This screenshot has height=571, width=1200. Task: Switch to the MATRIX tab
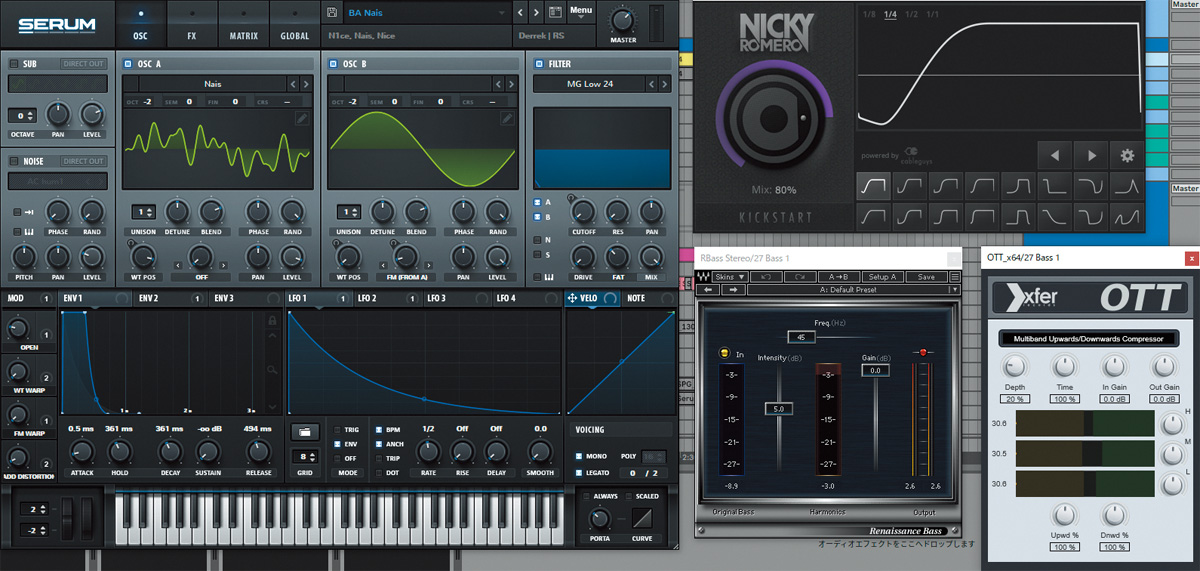(243, 25)
